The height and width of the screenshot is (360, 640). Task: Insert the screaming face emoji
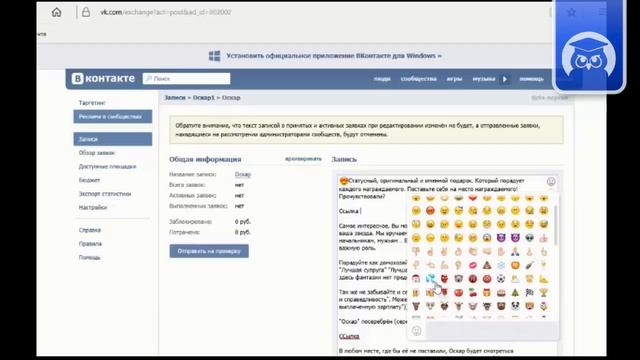click(487, 238)
